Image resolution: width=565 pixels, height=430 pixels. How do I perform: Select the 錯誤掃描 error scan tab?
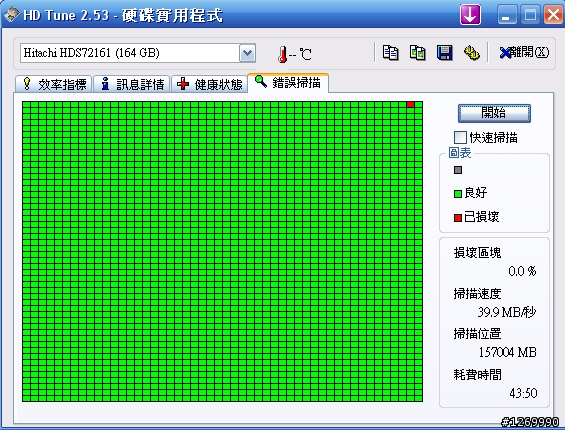click(x=288, y=83)
